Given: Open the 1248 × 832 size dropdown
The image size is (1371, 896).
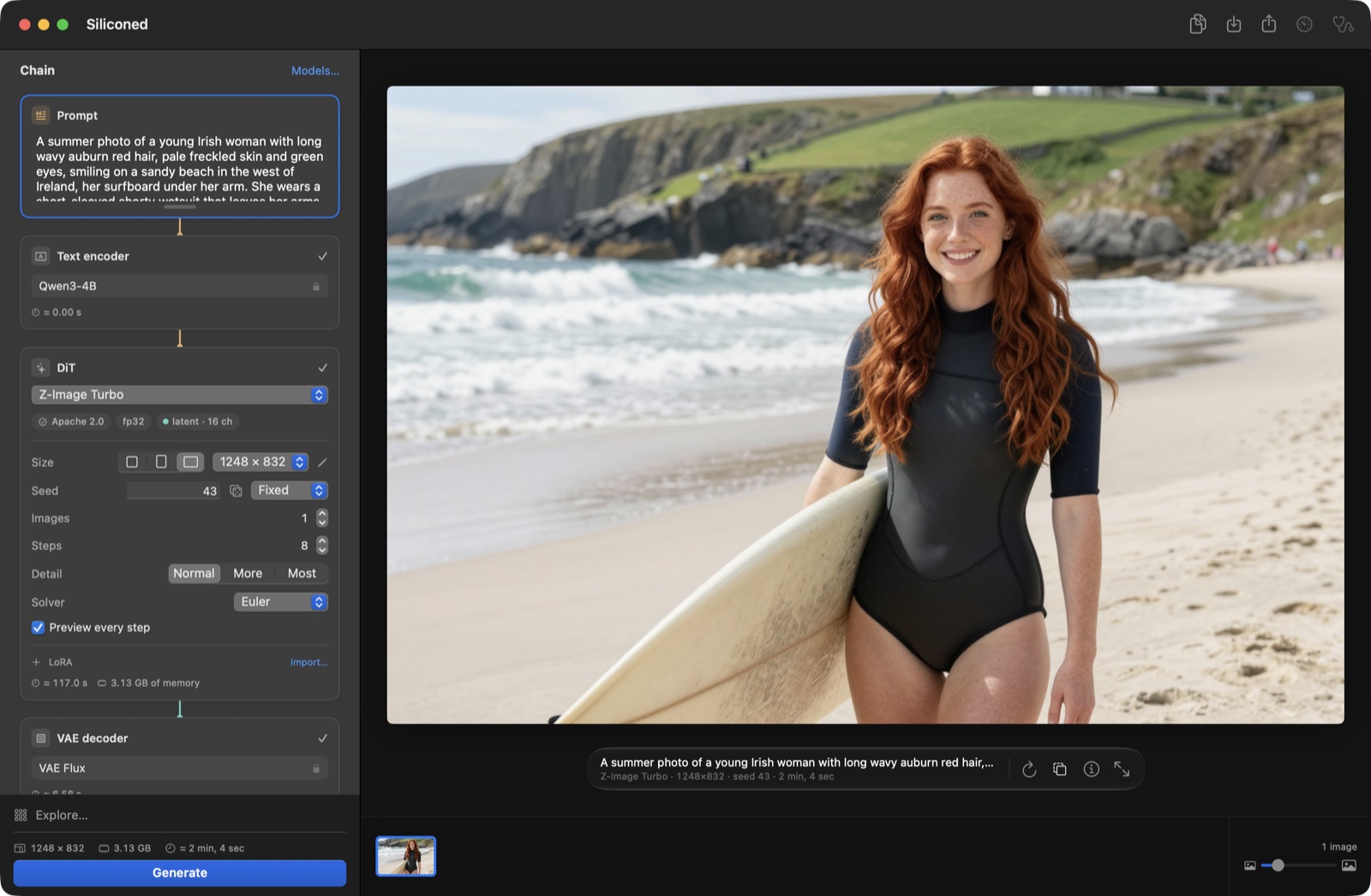Looking at the screenshot, I should coord(260,462).
